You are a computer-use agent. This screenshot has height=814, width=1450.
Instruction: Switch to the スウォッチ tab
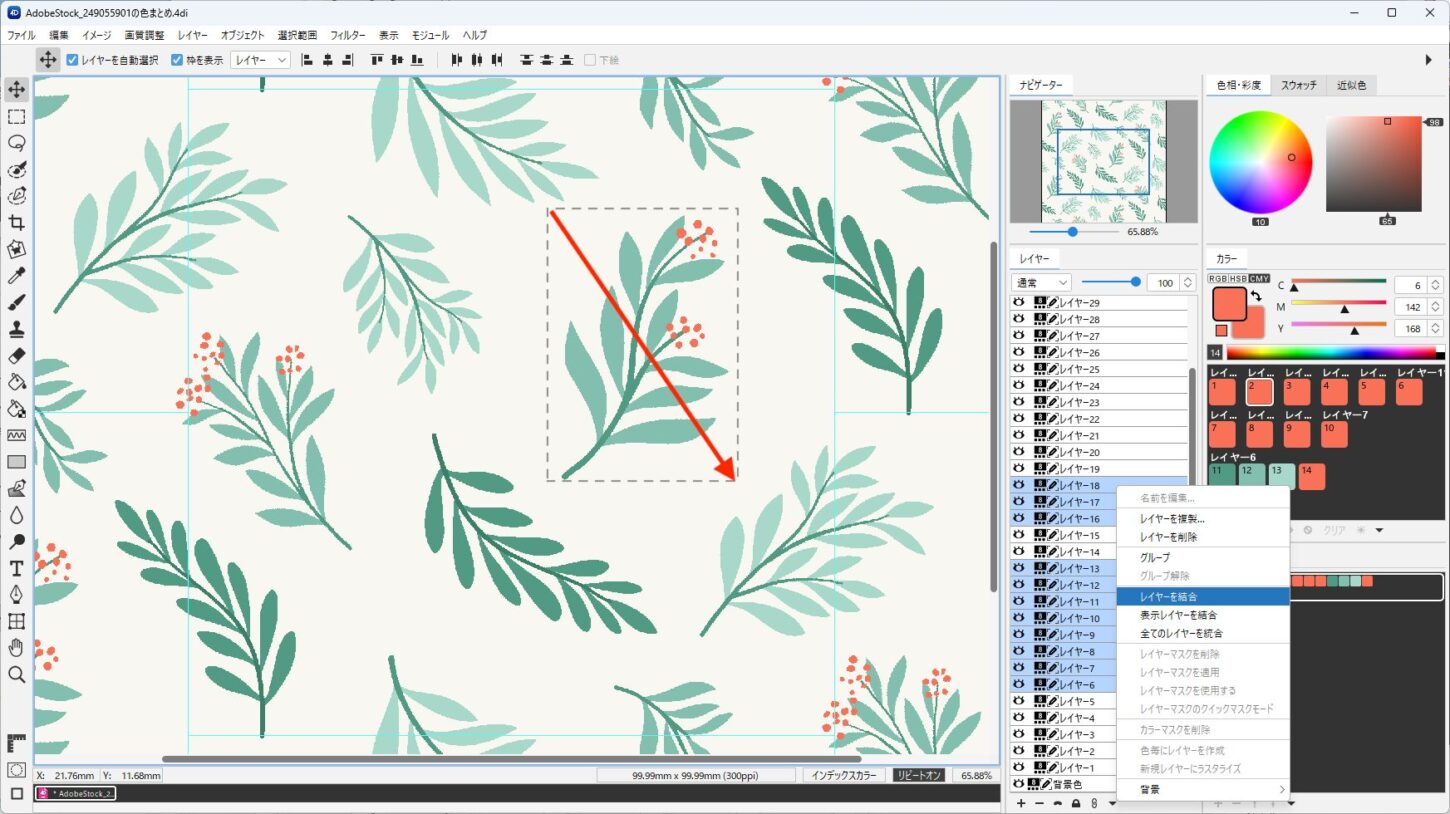coord(1299,85)
